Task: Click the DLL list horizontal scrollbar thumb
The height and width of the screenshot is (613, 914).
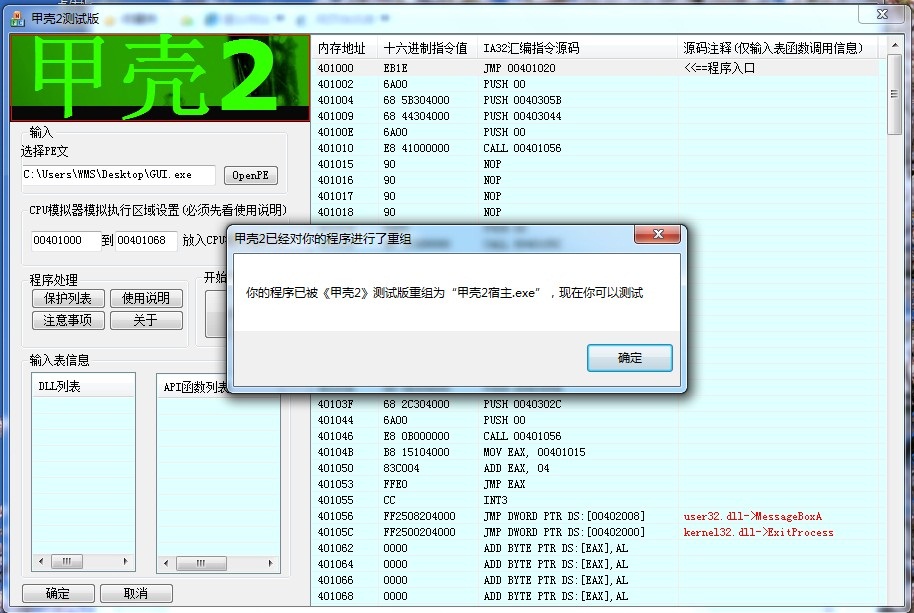Action: (66, 562)
